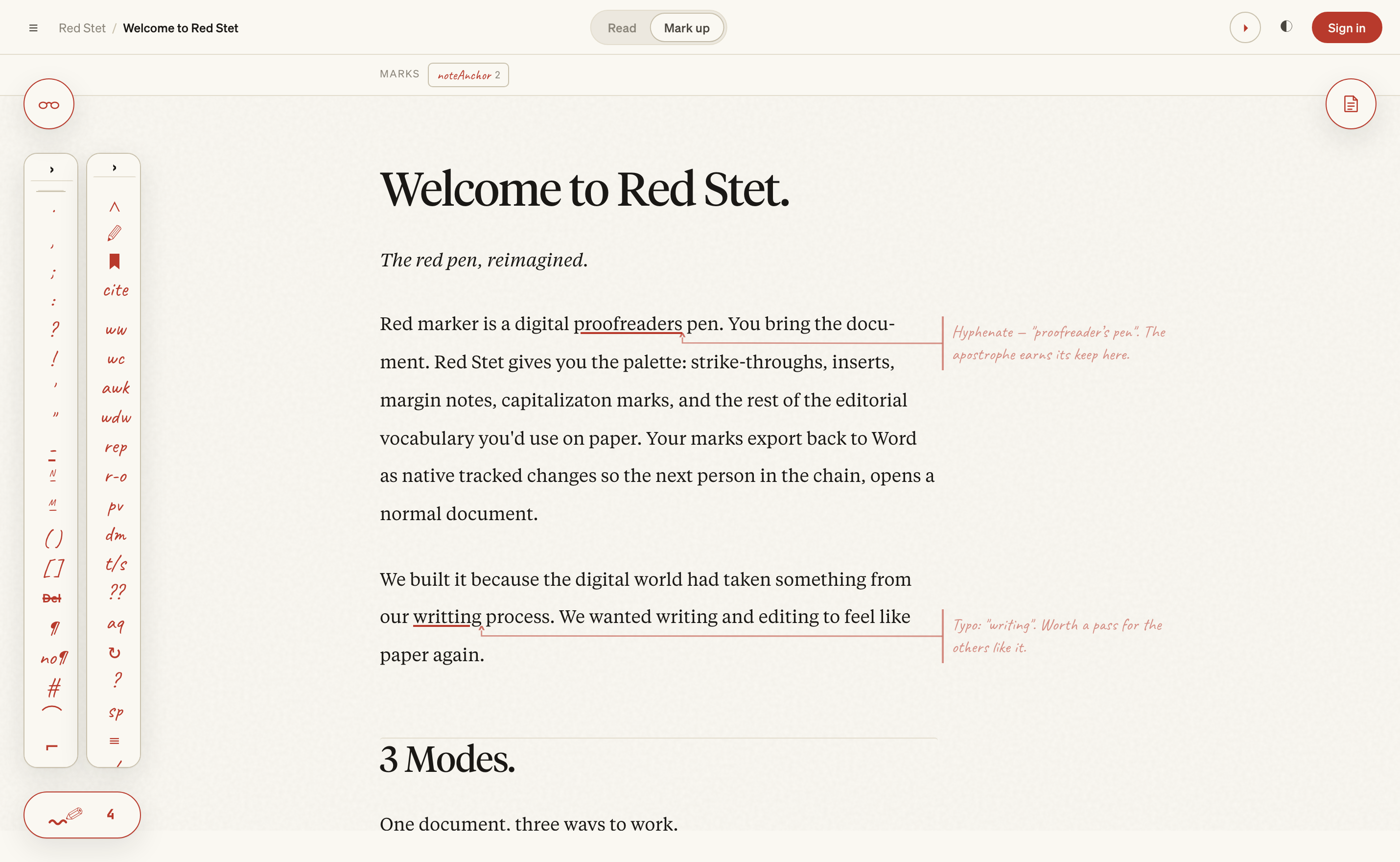Select the three-lines mark
The image size is (1400, 862).
click(x=115, y=741)
